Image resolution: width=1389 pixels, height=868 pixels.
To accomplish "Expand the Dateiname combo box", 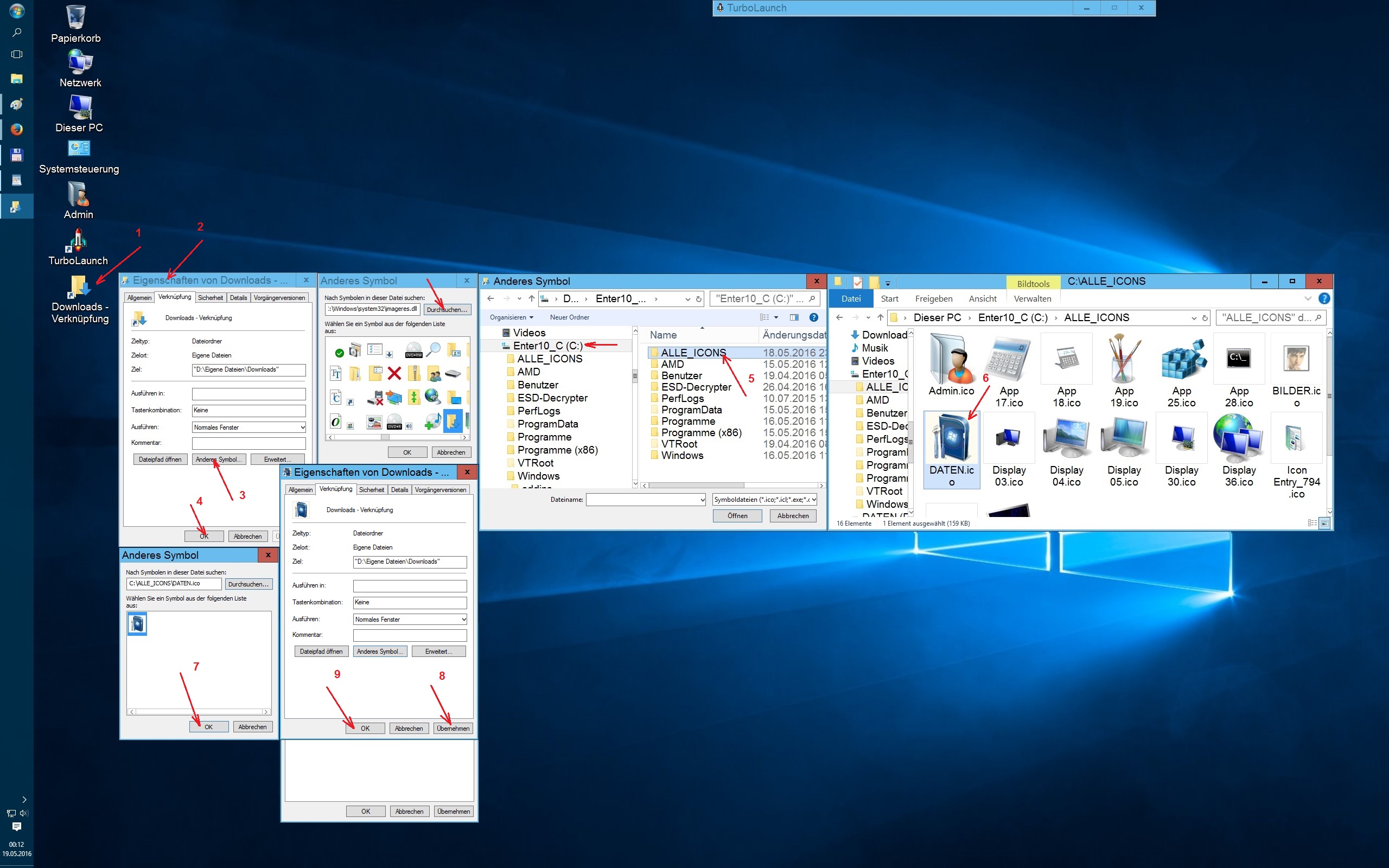I will point(702,500).
